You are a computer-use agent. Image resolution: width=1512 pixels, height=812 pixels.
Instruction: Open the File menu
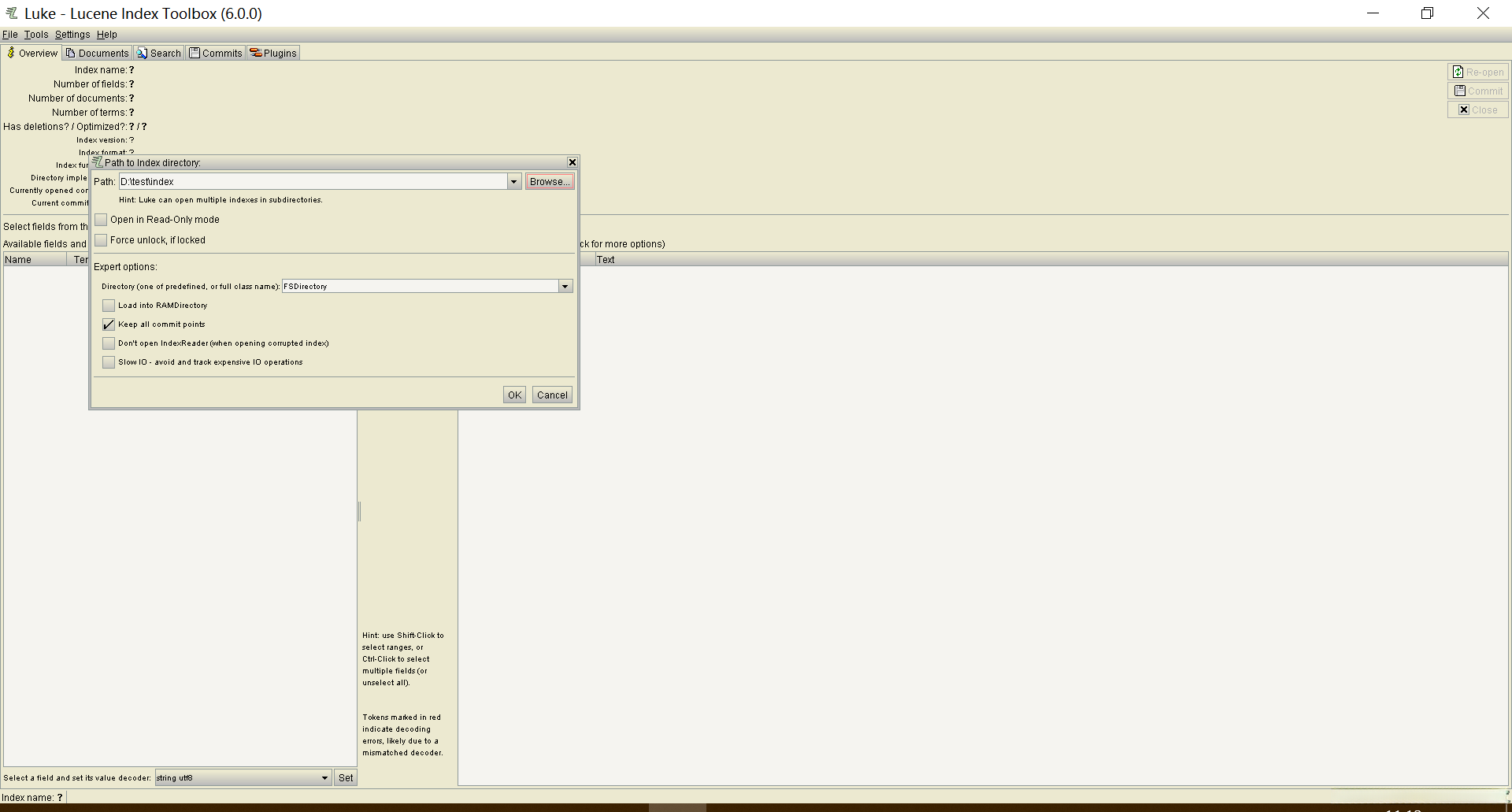tap(10, 35)
